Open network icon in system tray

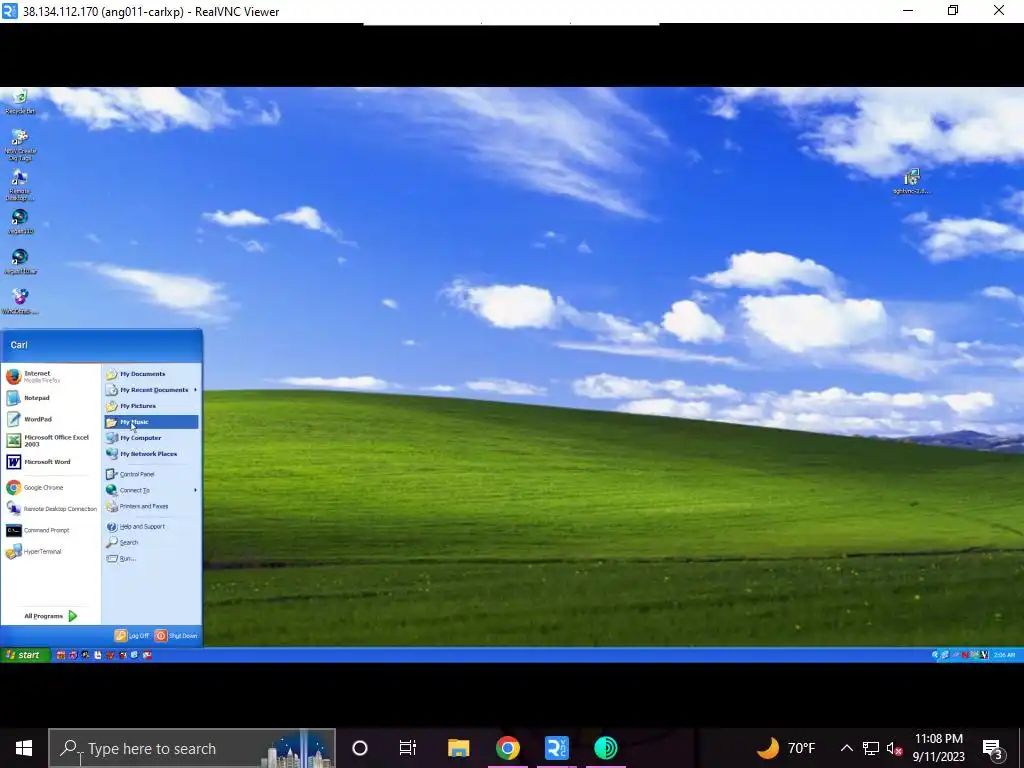(x=871, y=748)
